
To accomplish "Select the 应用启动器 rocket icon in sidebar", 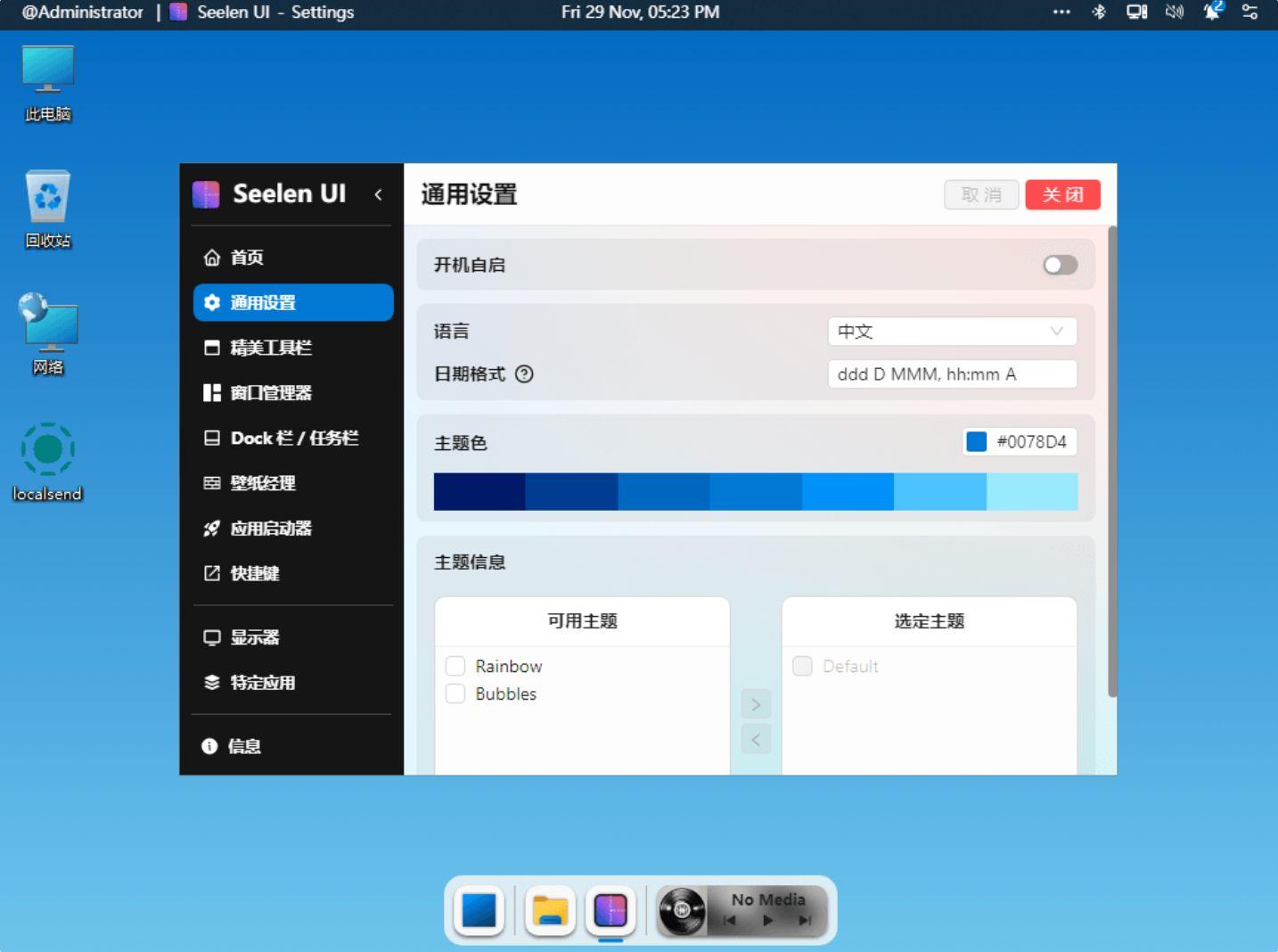I will (x=211, y=529).
